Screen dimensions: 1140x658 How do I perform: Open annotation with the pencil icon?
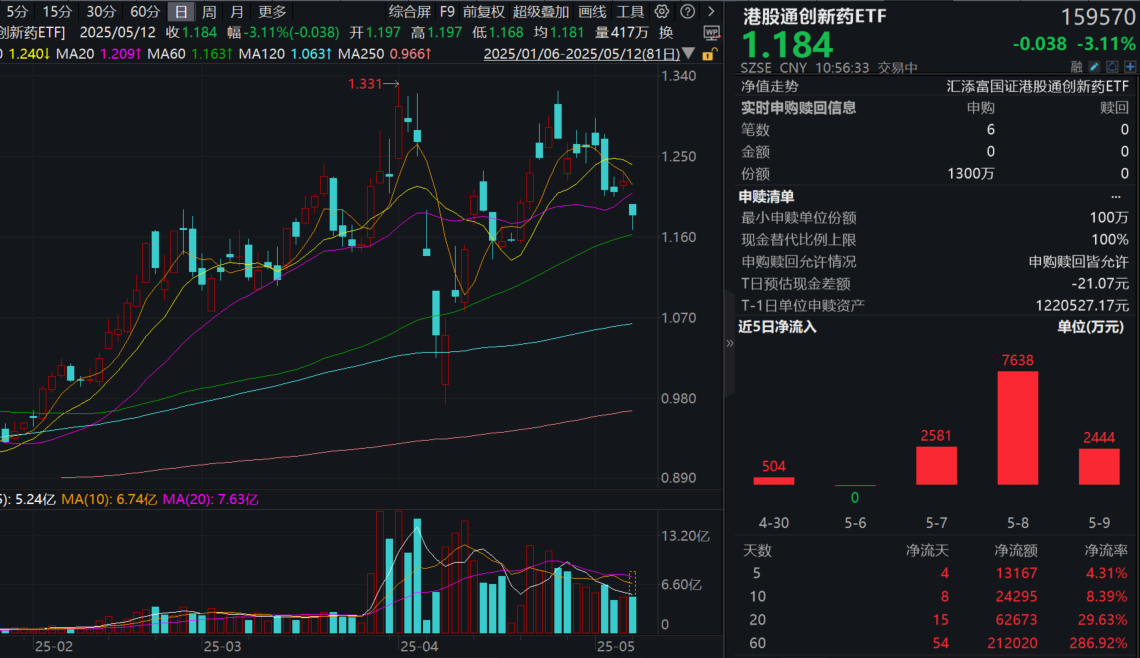coord(1093,65)
